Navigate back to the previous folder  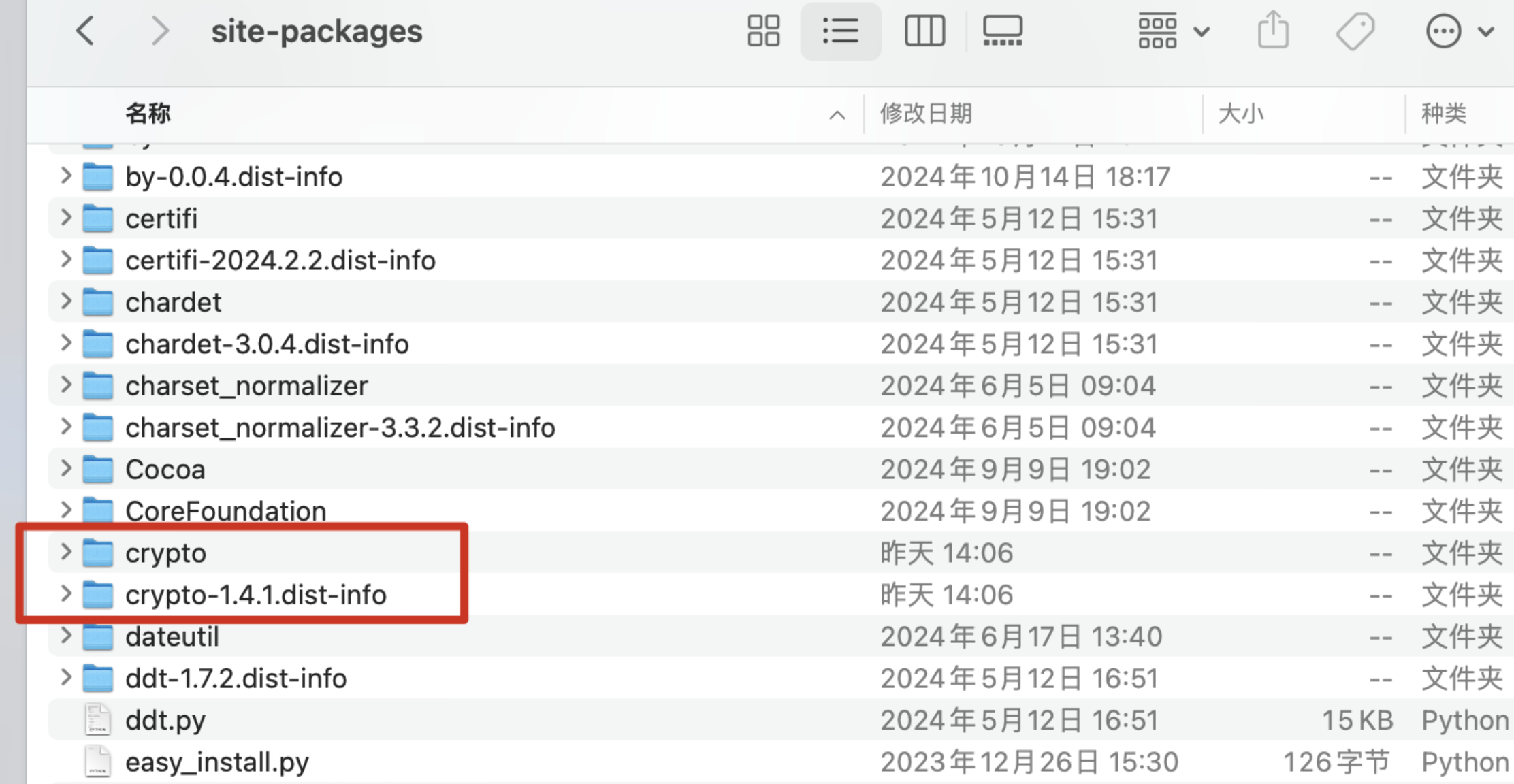(86, 31)
